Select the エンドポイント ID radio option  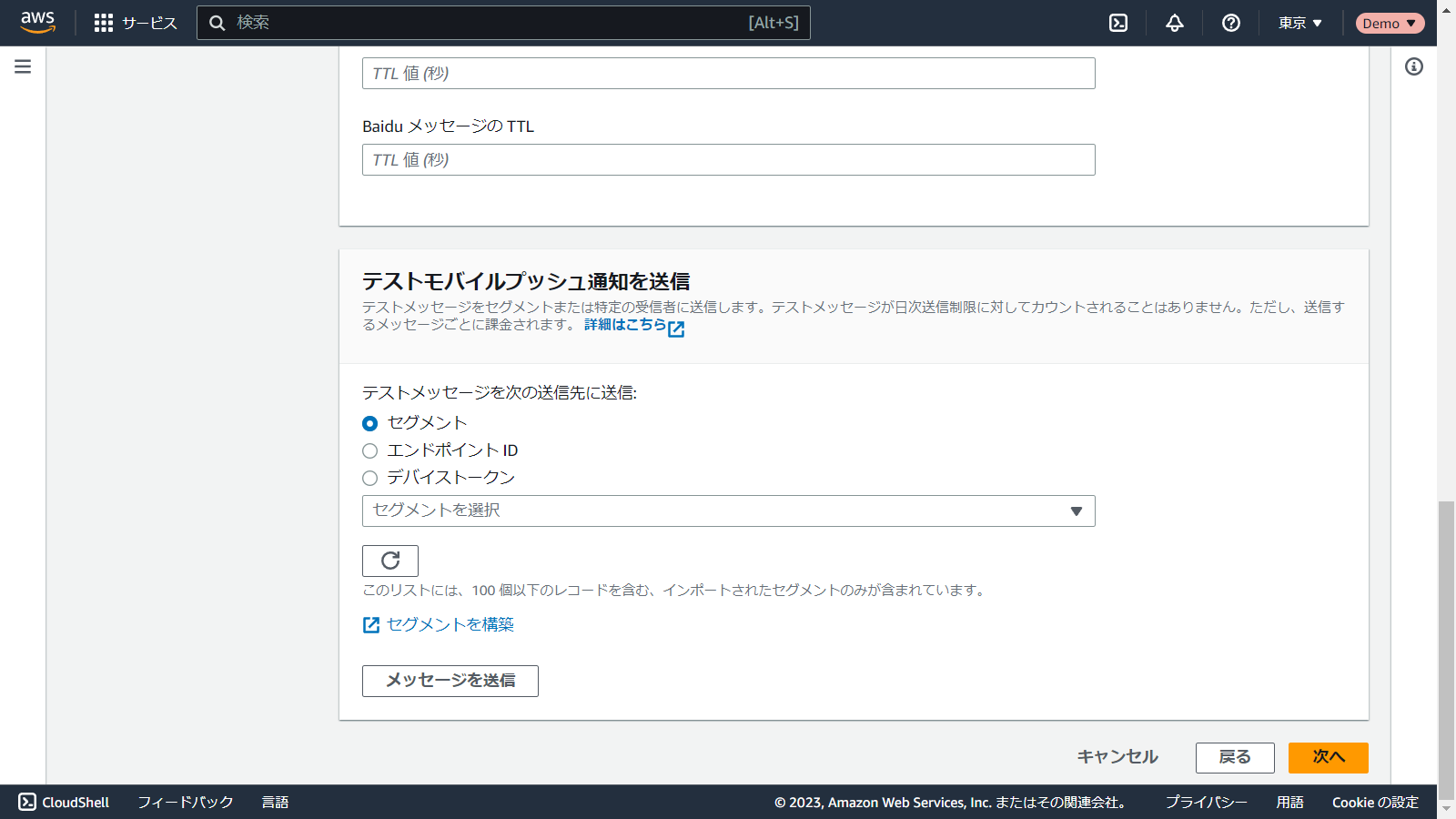pos(369,450)
